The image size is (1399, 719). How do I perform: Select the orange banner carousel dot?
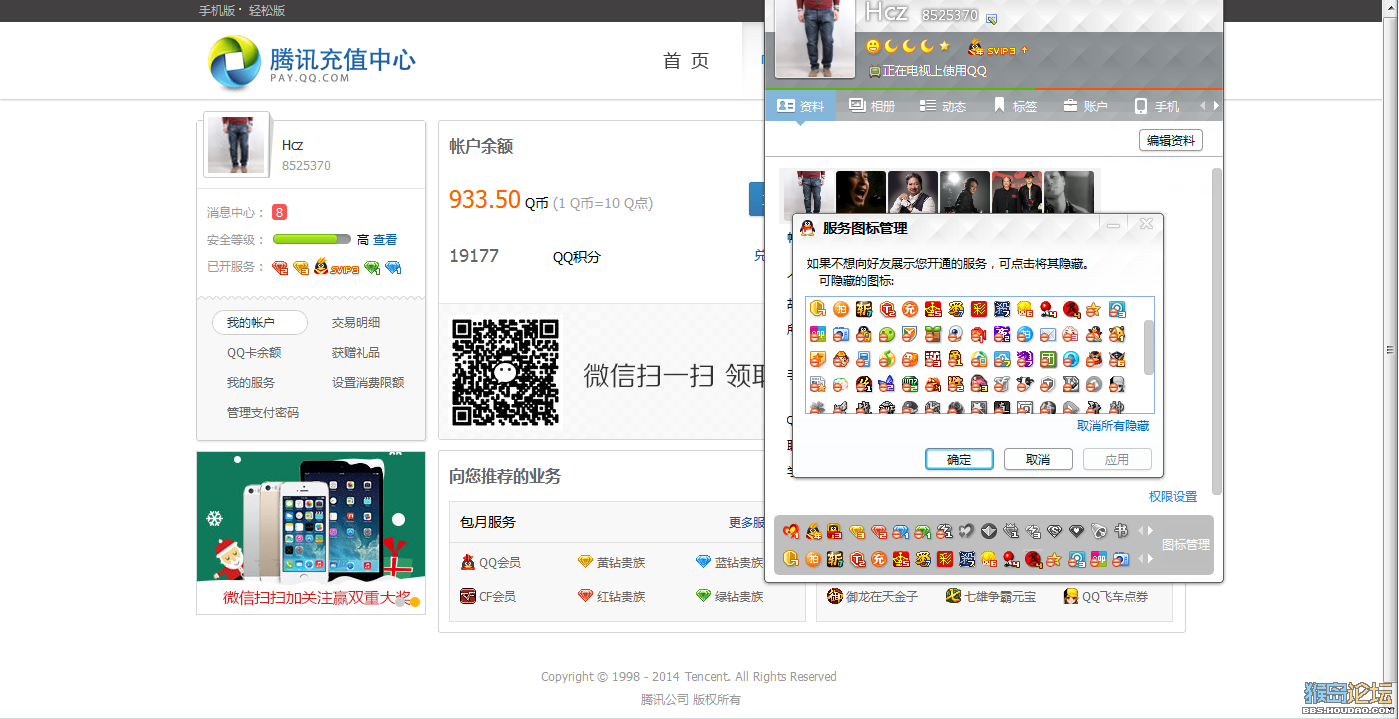pos(415,602)
